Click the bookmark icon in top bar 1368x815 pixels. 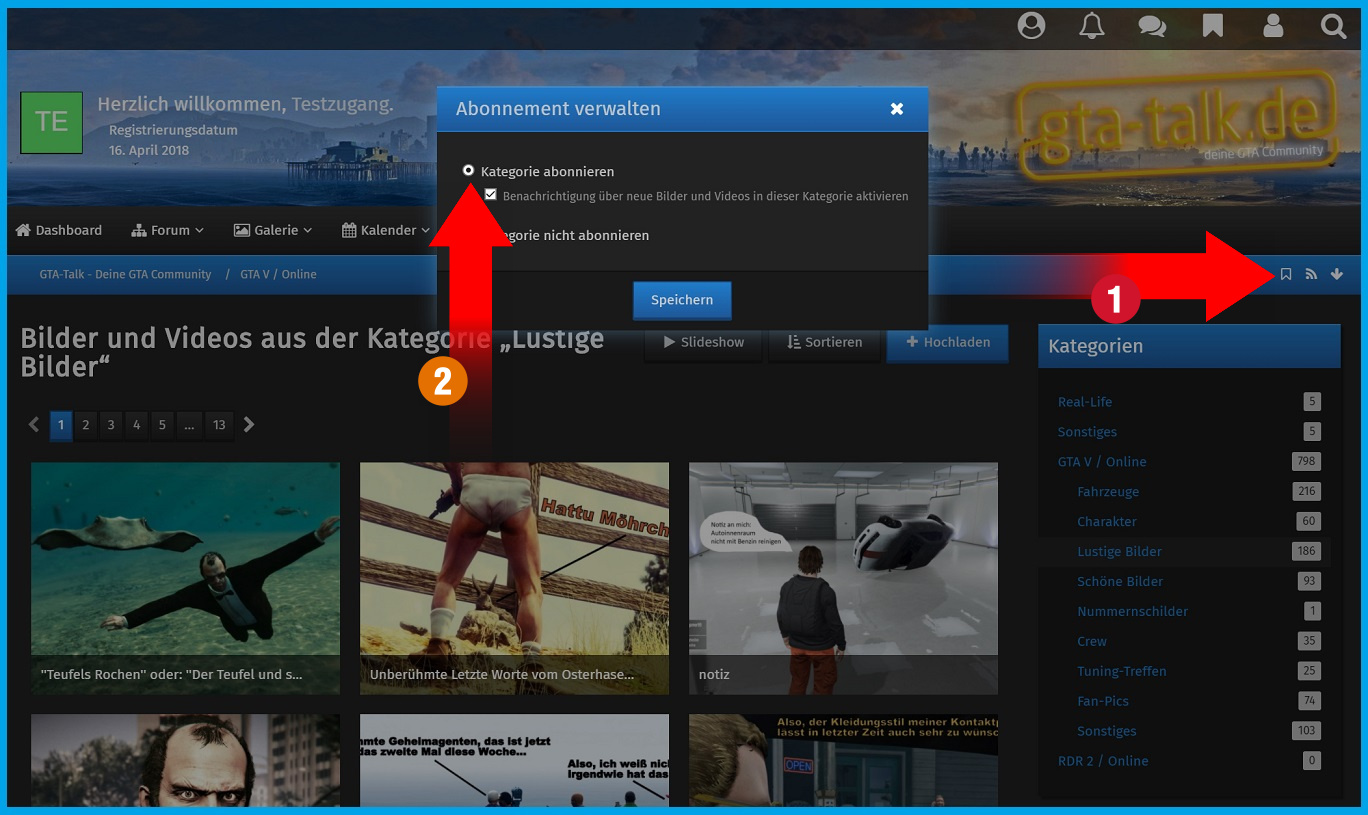[1212, 26]
